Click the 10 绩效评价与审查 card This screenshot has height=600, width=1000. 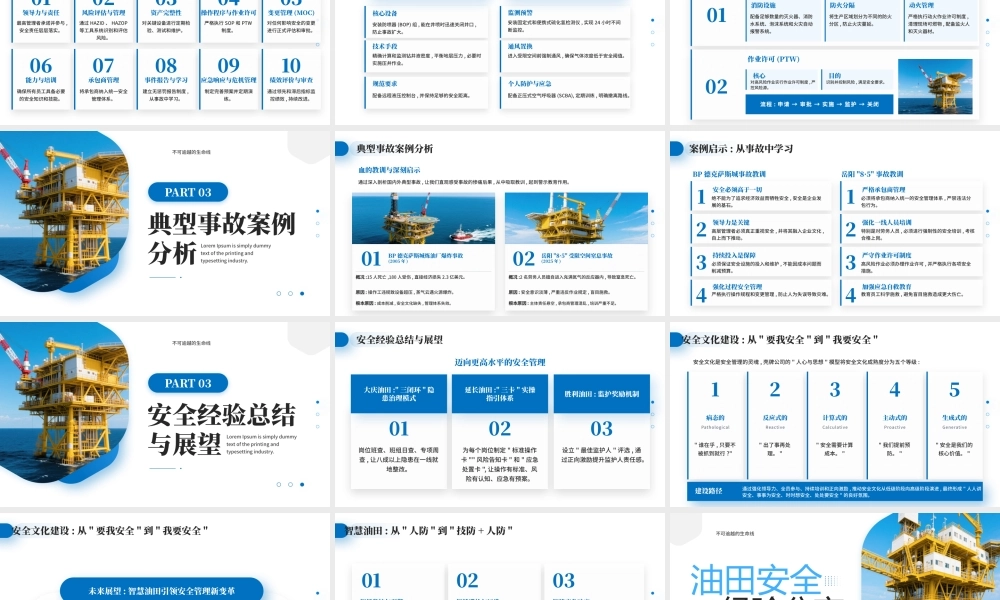291,79
